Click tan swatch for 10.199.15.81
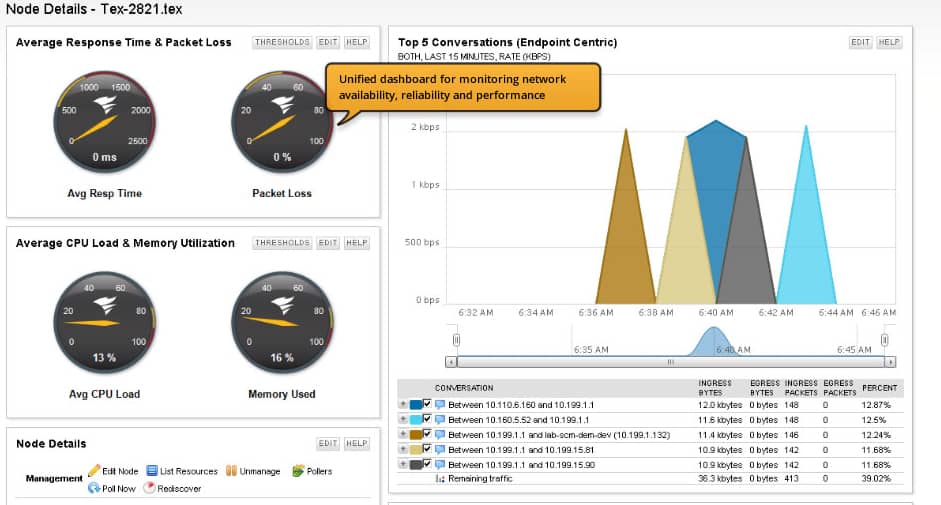Image resolution: width=941 pixels, height=505 pixels. tap(416, 450)
